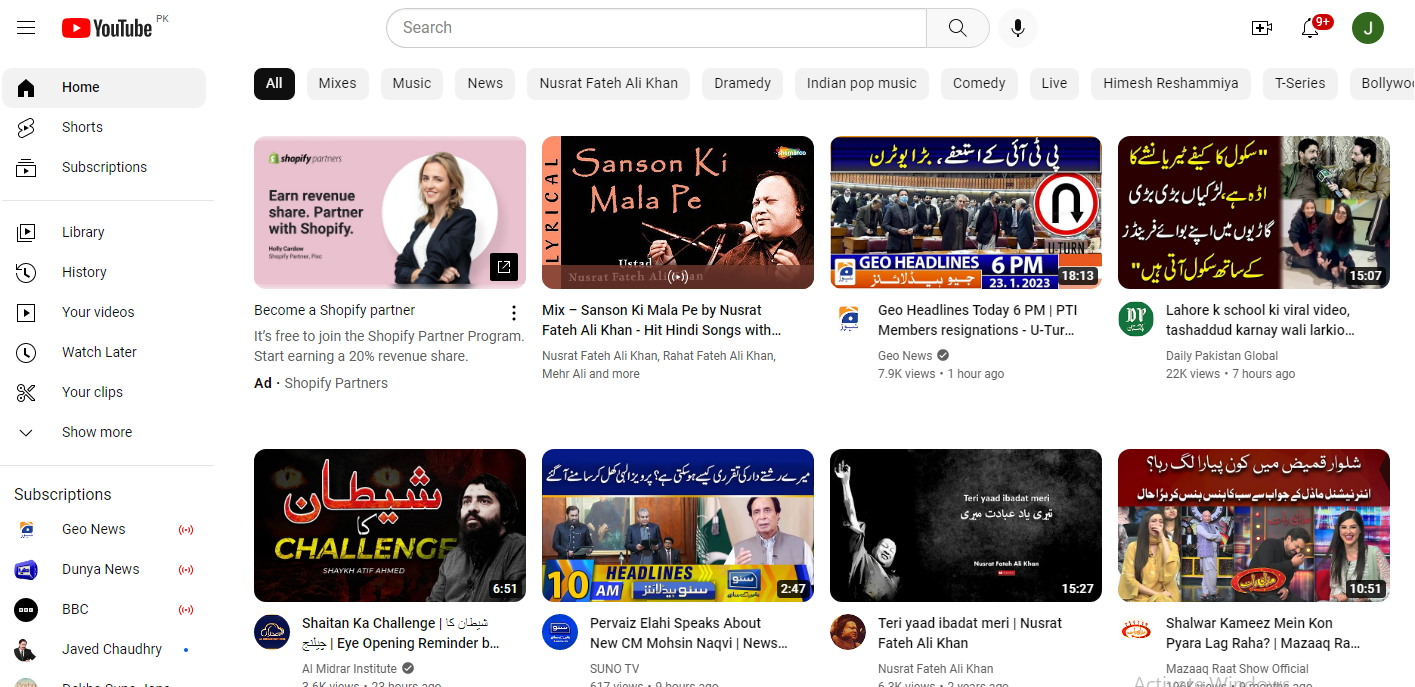Select Himesh Reshammiya chip
This screenshot has height=687, width=1415.
click(x=1171, y=83)
